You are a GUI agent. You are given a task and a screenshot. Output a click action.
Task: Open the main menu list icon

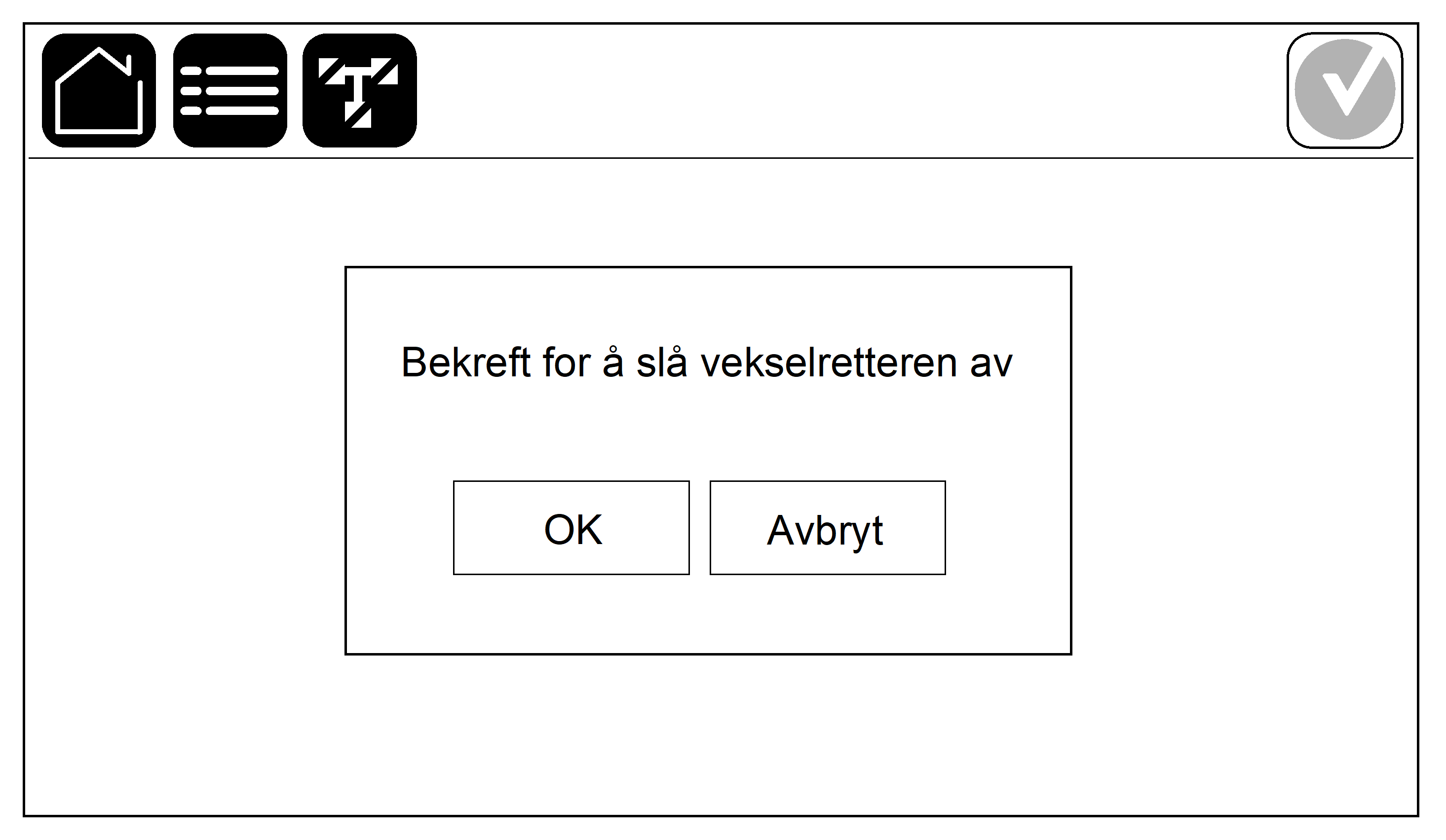click(230, 91)
